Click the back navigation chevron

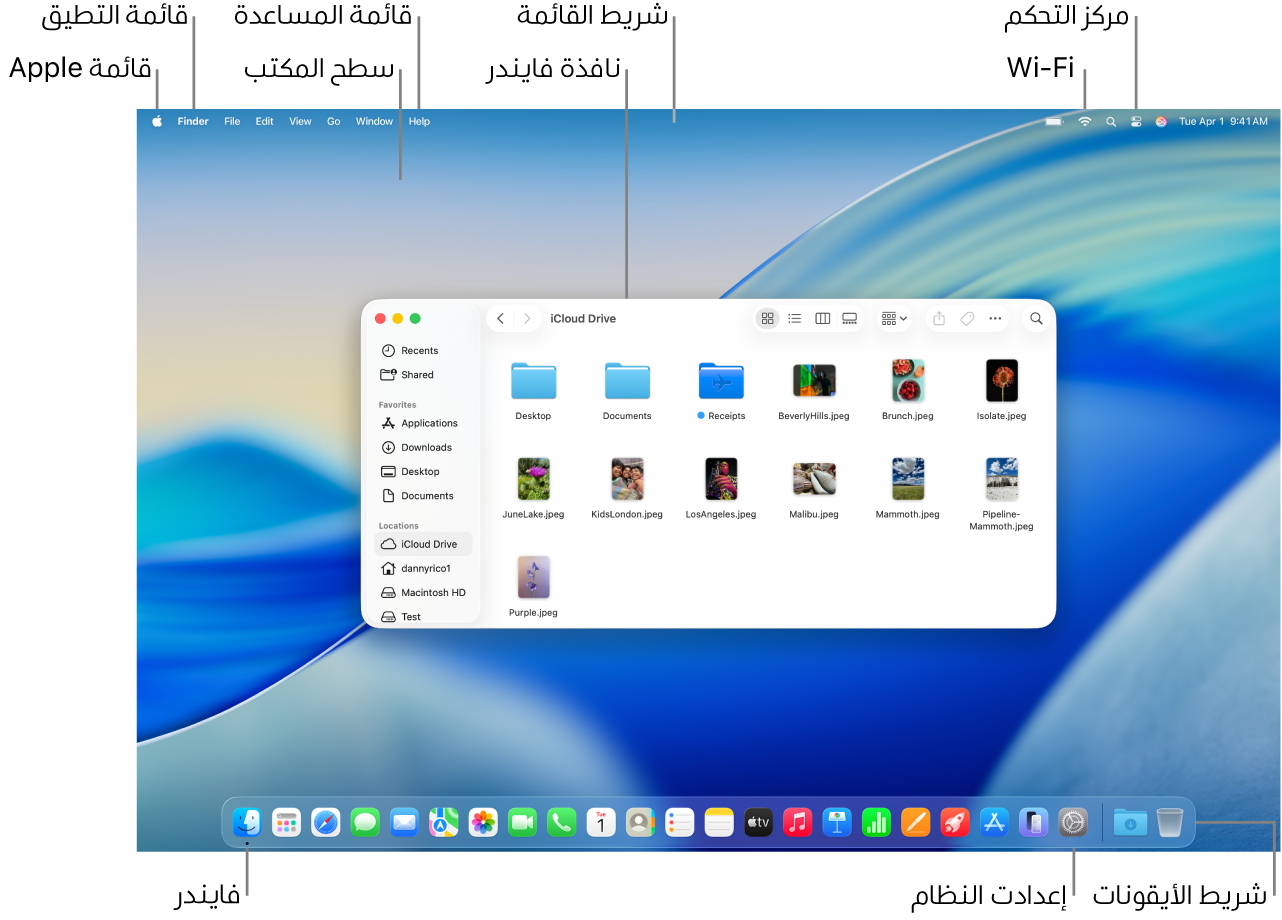click(x=500, y=318)
